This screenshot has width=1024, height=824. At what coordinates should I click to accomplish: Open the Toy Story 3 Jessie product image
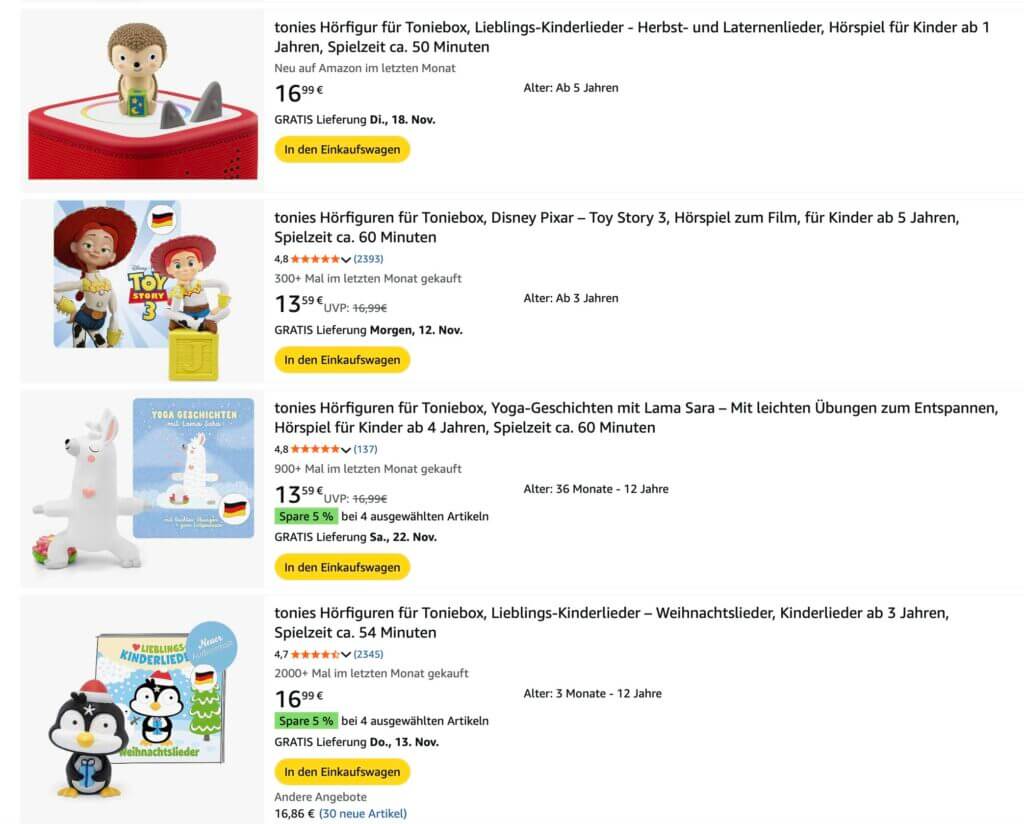click(142, 290)
